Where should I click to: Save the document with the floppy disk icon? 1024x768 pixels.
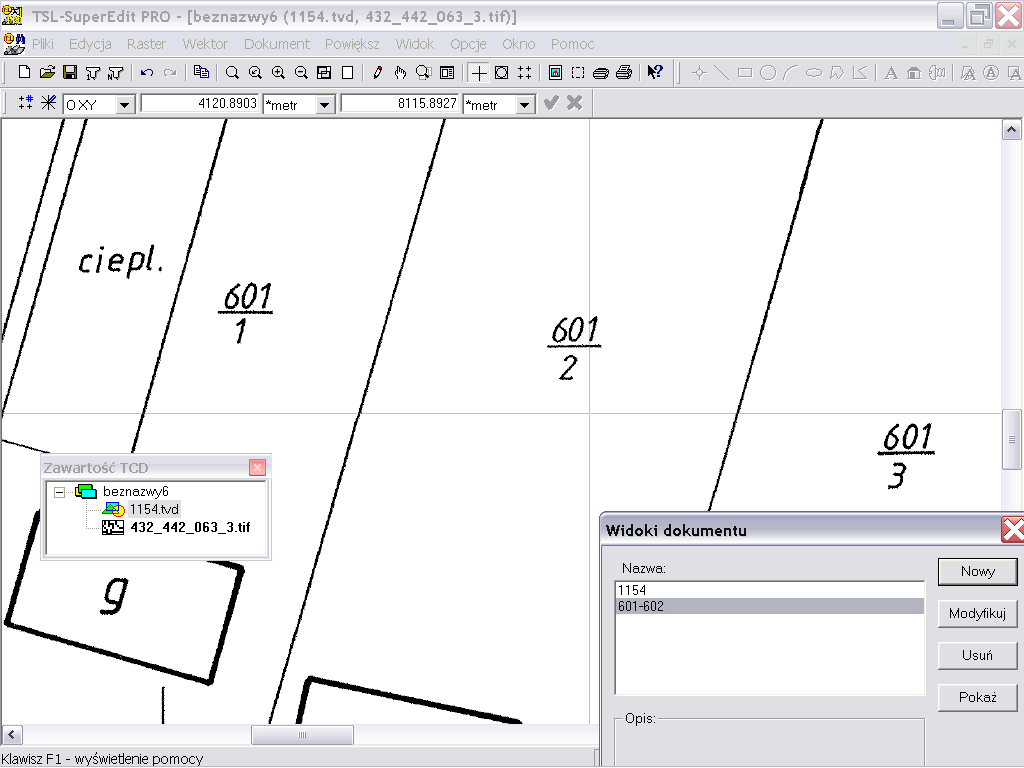click(x=70, y=72)
